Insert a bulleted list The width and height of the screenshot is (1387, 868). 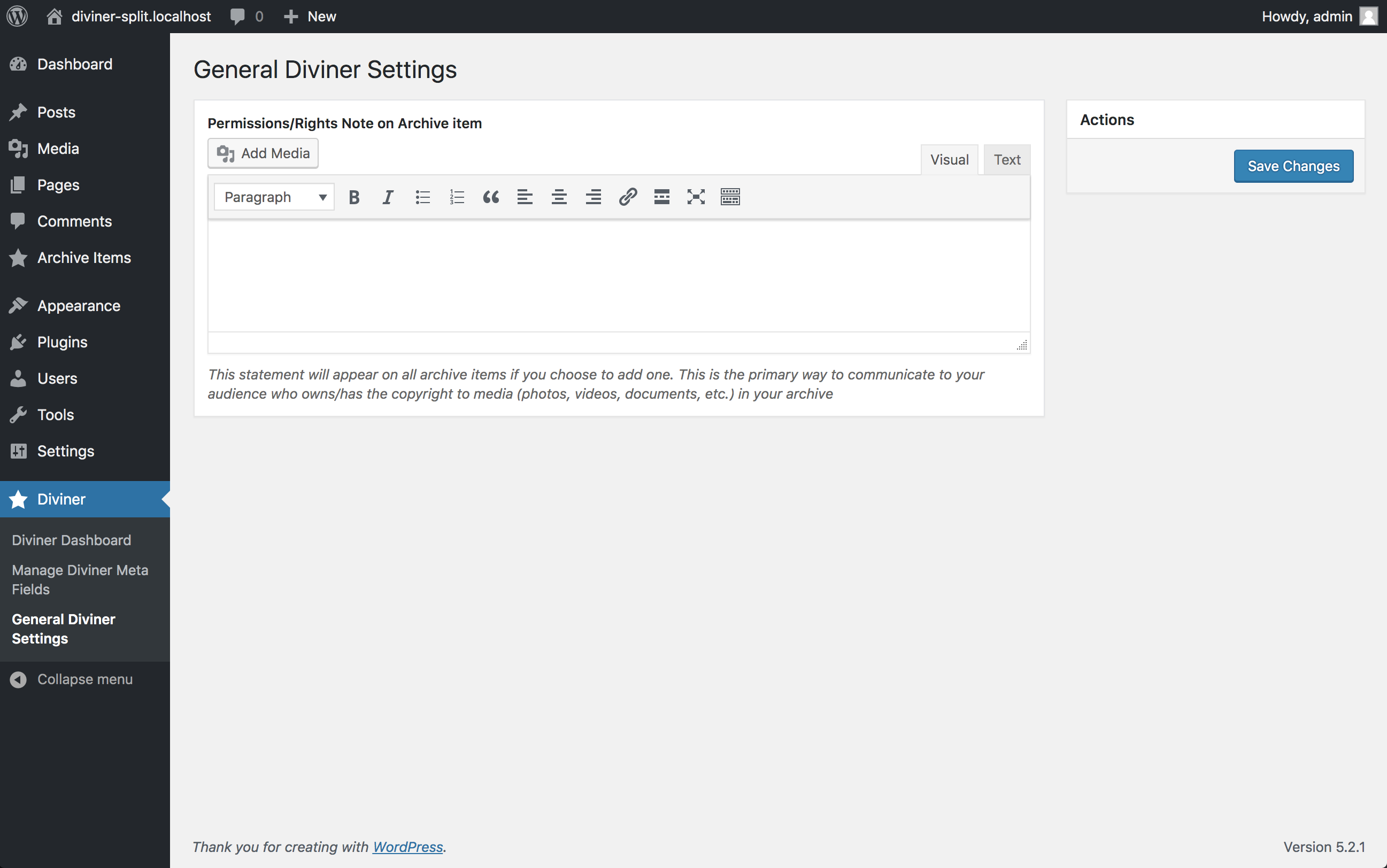(422, 197)
